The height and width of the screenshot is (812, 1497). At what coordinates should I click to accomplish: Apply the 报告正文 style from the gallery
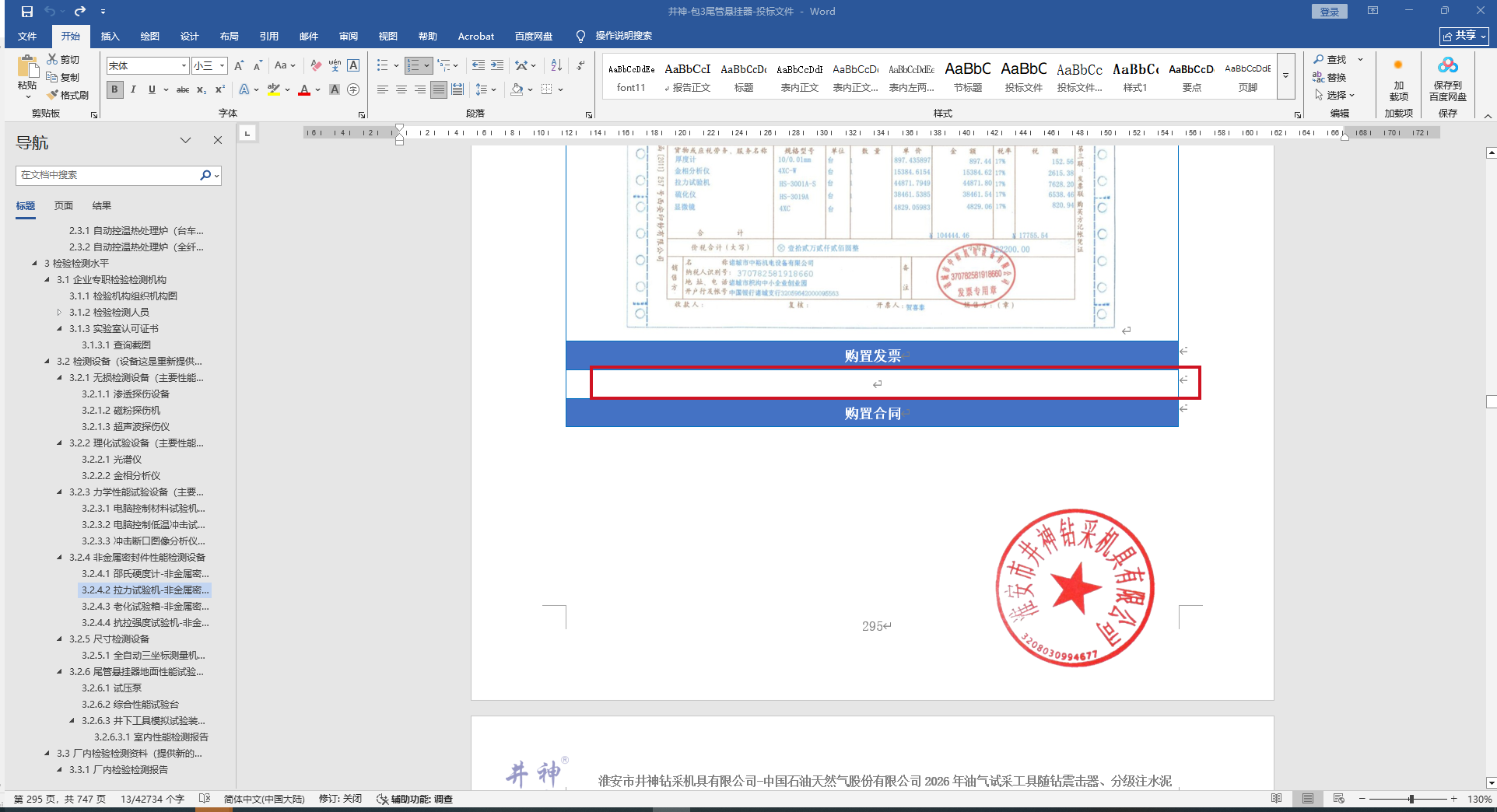(x=688, y=76)
